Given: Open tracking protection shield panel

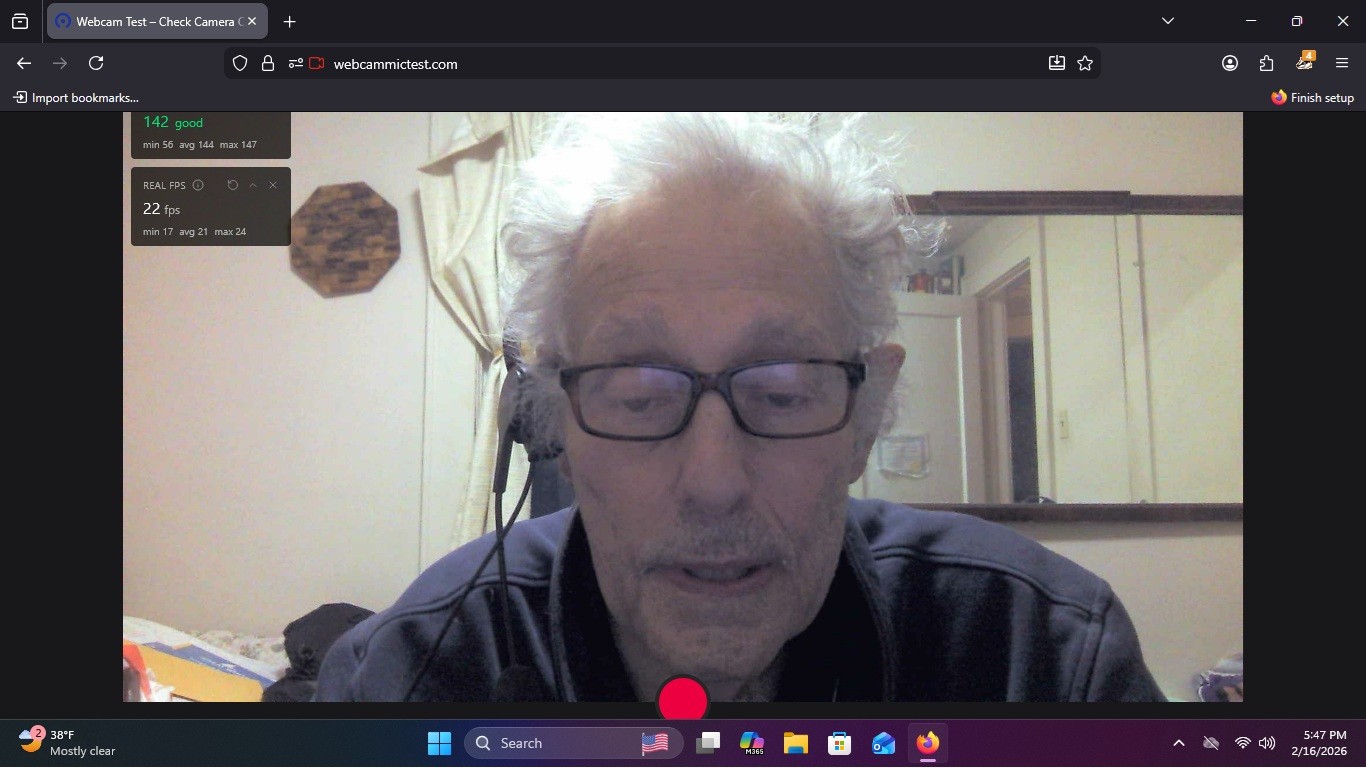Looking at the screenshot, I should pos(240,63).
